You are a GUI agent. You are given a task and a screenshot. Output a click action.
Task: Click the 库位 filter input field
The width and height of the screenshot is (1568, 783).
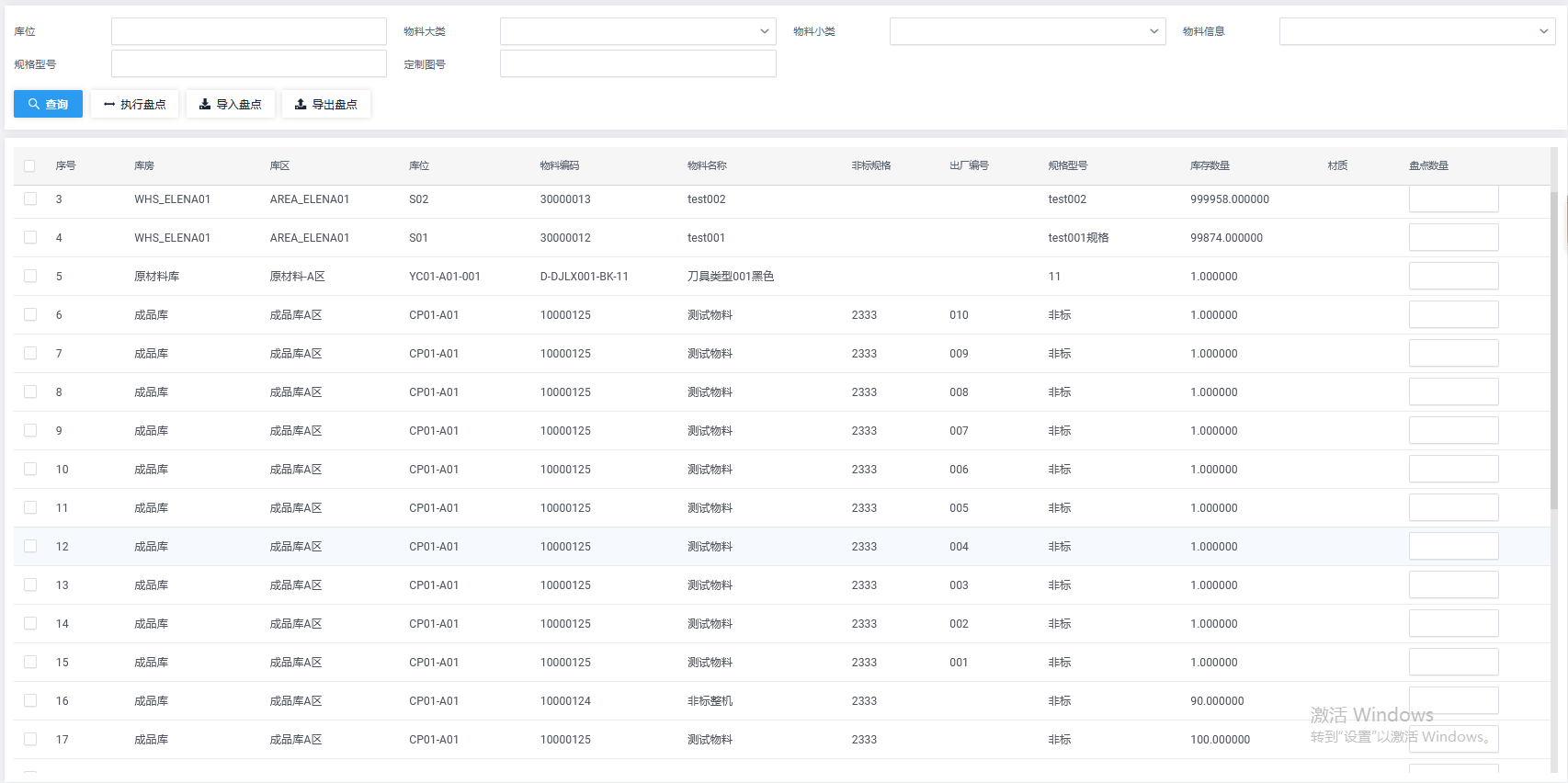[x=248, y=31]
